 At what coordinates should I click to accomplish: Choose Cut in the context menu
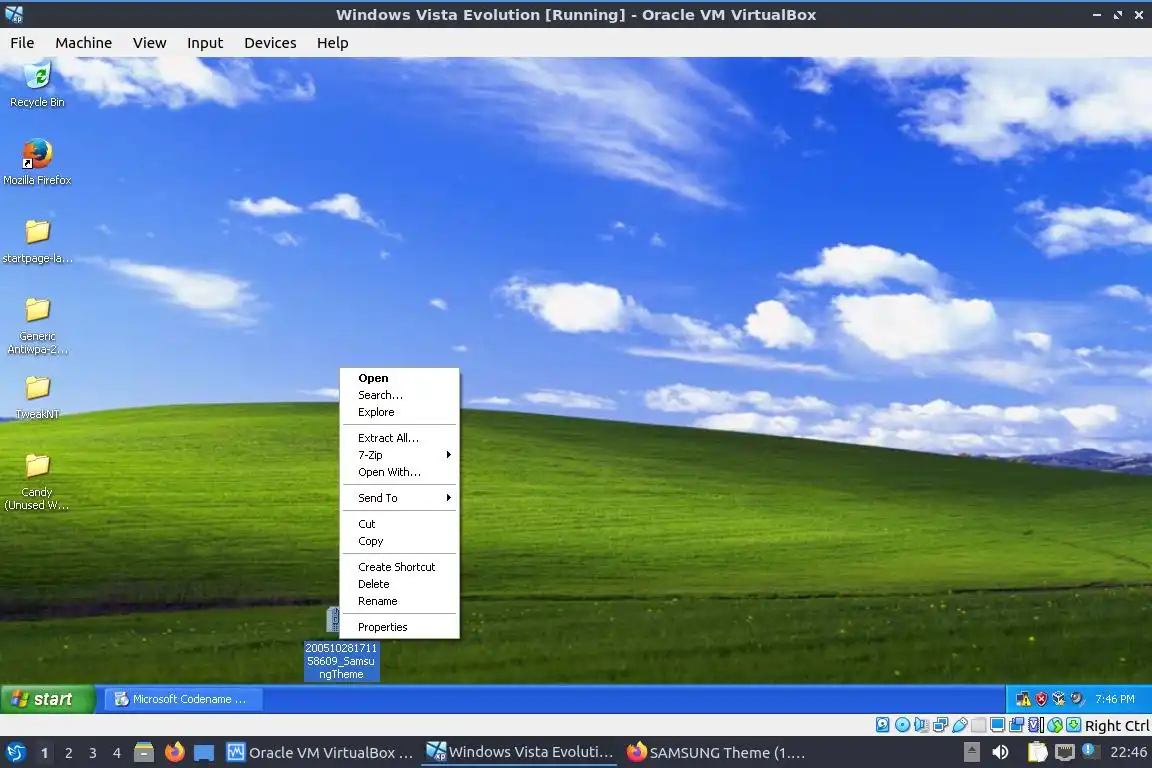click(400, 524)
